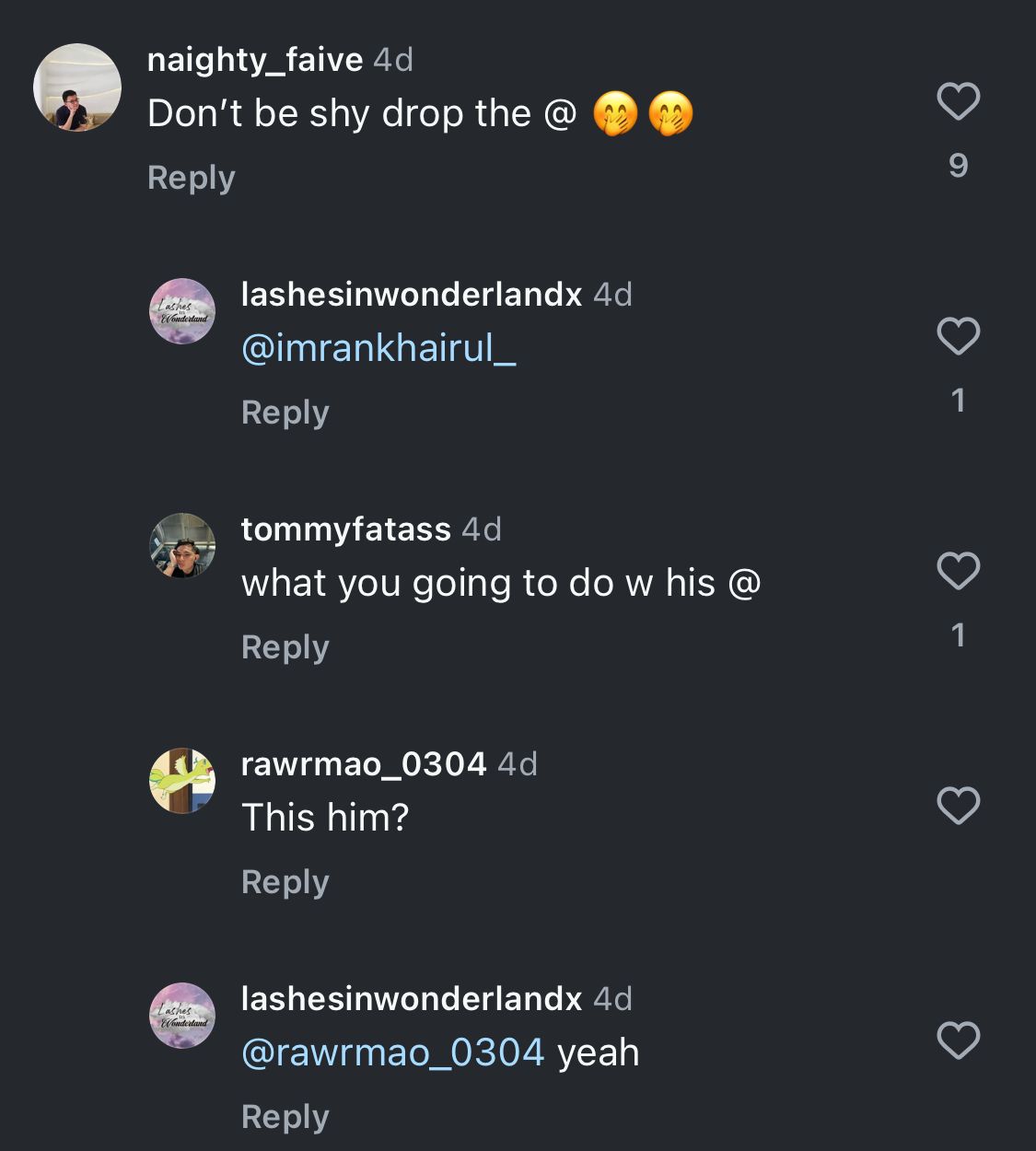Like the "@rawrmao_0304 yeah" reply

[x=958, y=1041]
